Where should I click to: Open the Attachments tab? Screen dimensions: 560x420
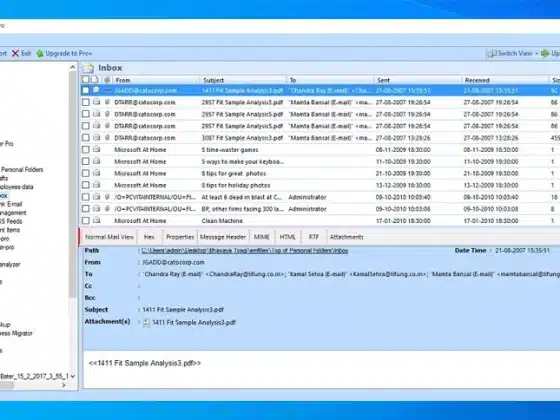point(346,237)
